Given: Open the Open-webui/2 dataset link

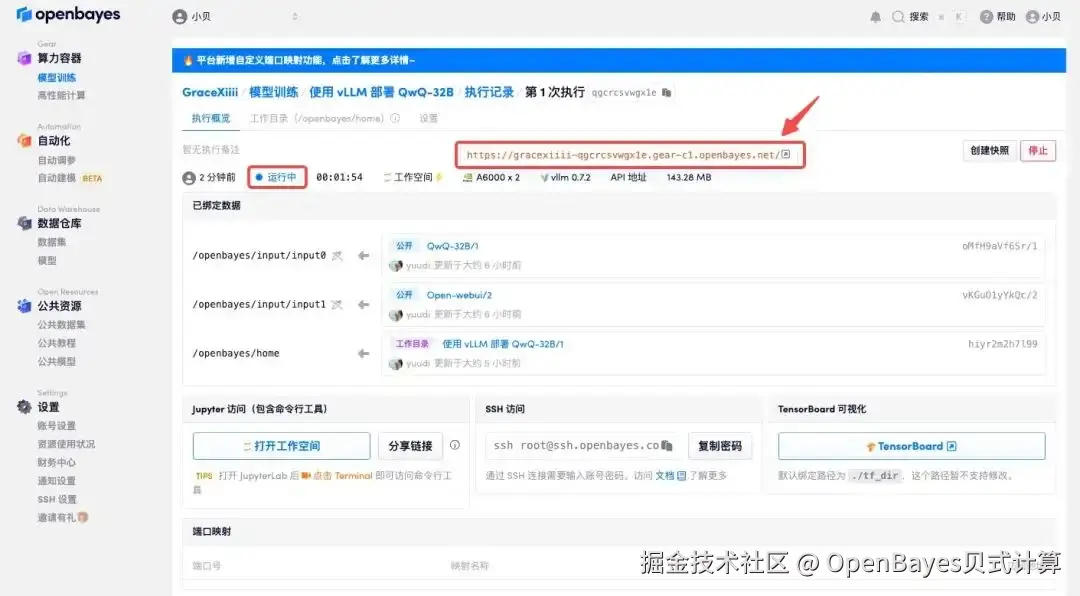Looking at the screenshot, I should 459,295.
